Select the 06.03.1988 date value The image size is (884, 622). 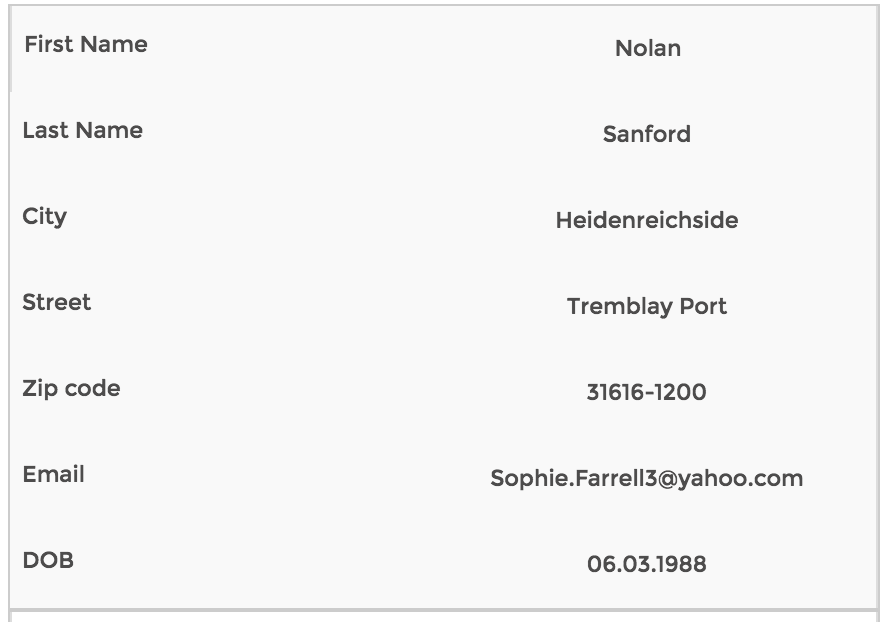click(x=646, y=564)
